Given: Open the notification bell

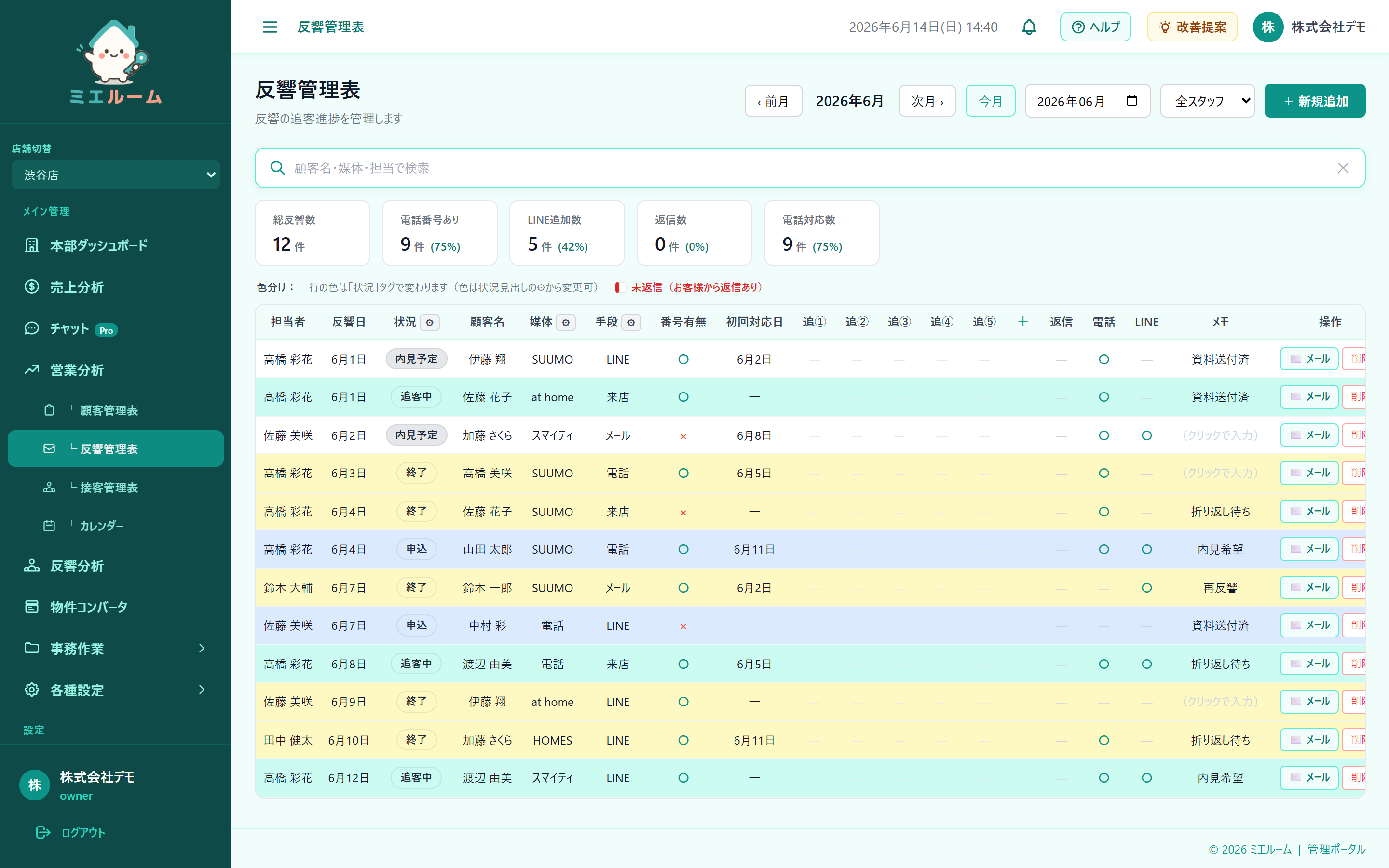Looking at the screenshot, I should click(x=1029, y=27).
